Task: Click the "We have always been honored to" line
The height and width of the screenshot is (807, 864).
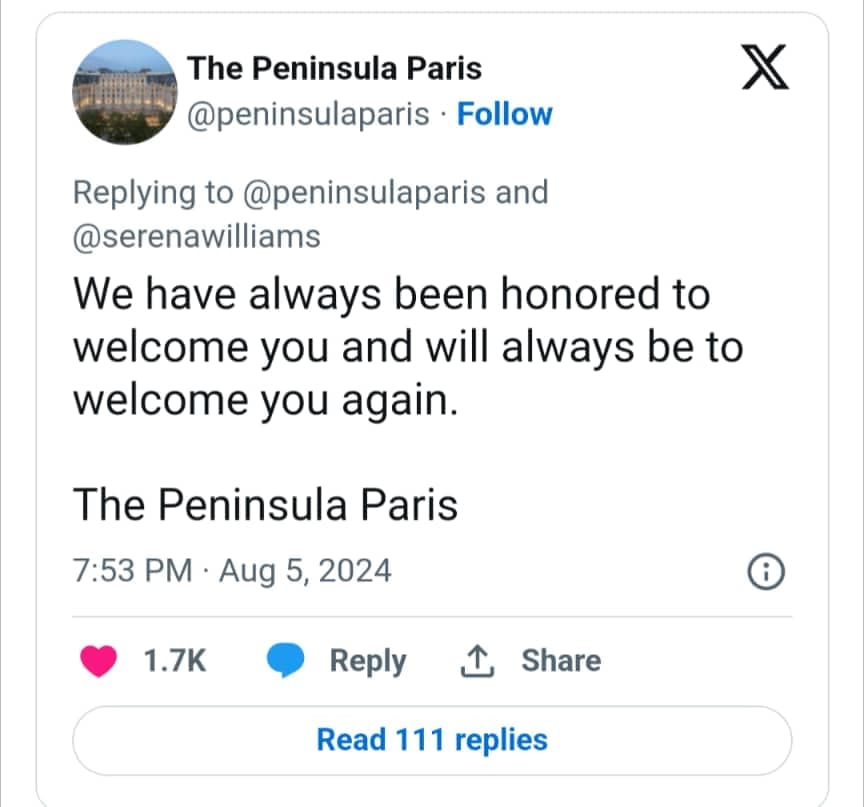Action: 391,295
